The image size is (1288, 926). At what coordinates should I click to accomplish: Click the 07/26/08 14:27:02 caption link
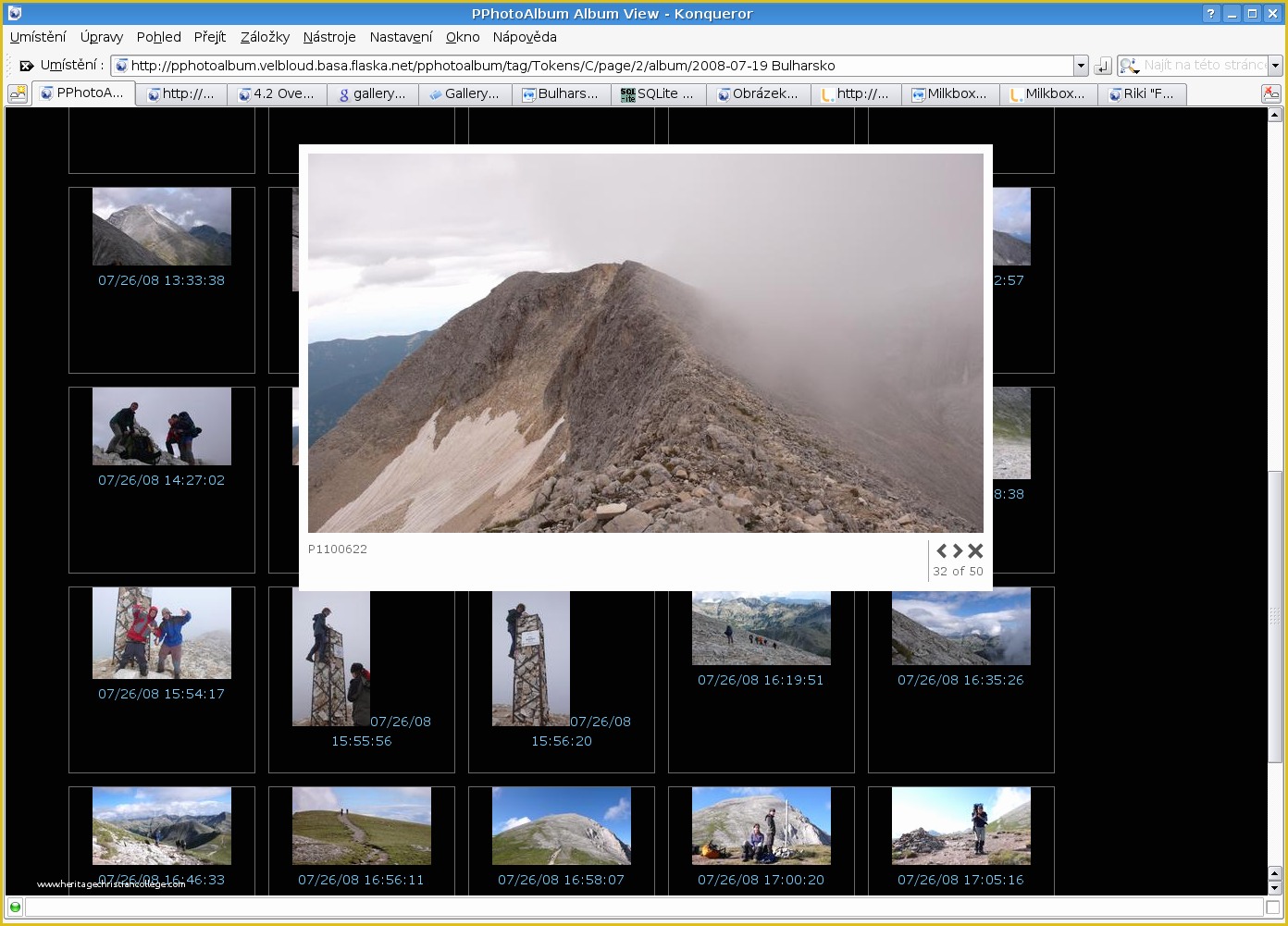pyautogui.click(x=162, y=480)
